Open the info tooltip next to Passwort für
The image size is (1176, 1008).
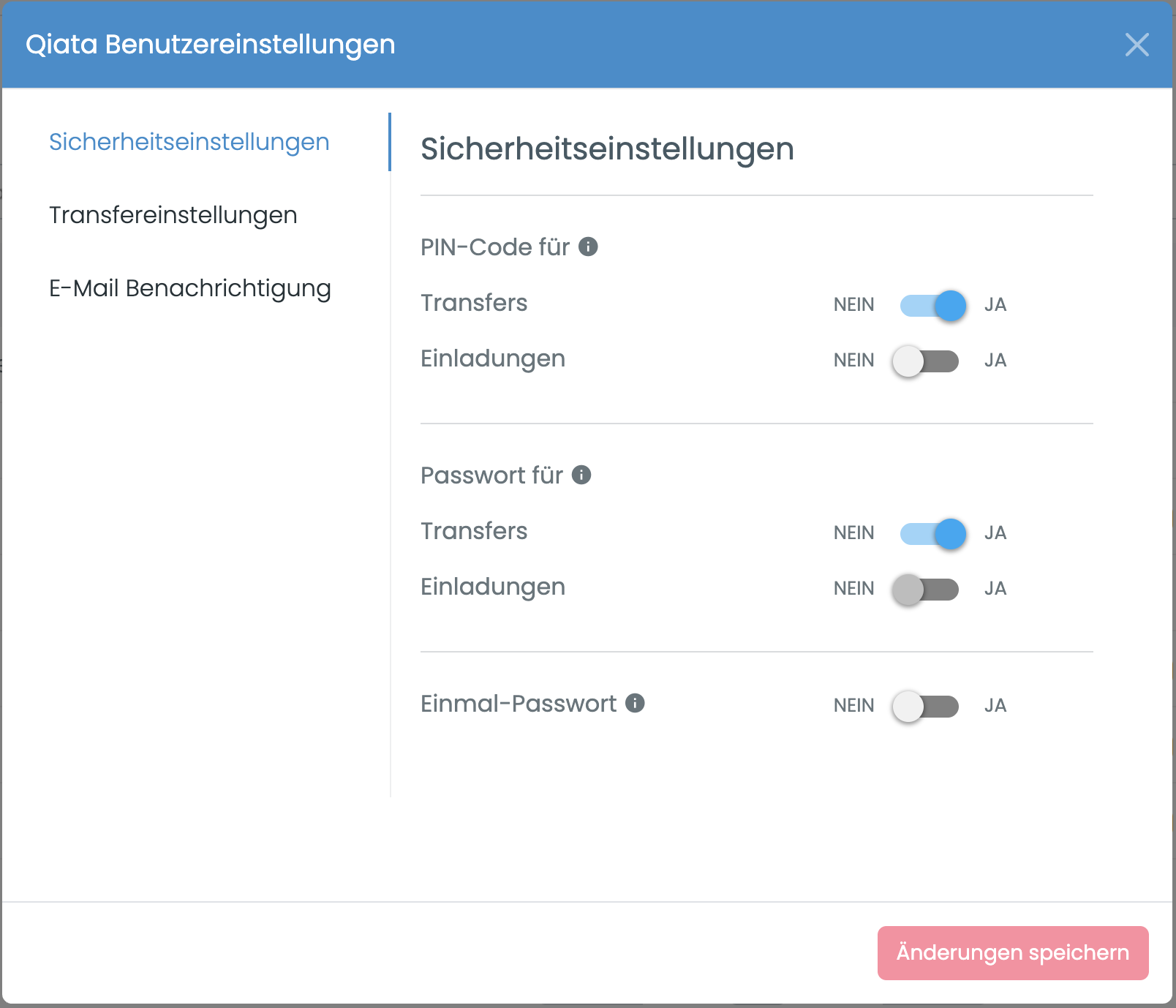click(581, 475)
